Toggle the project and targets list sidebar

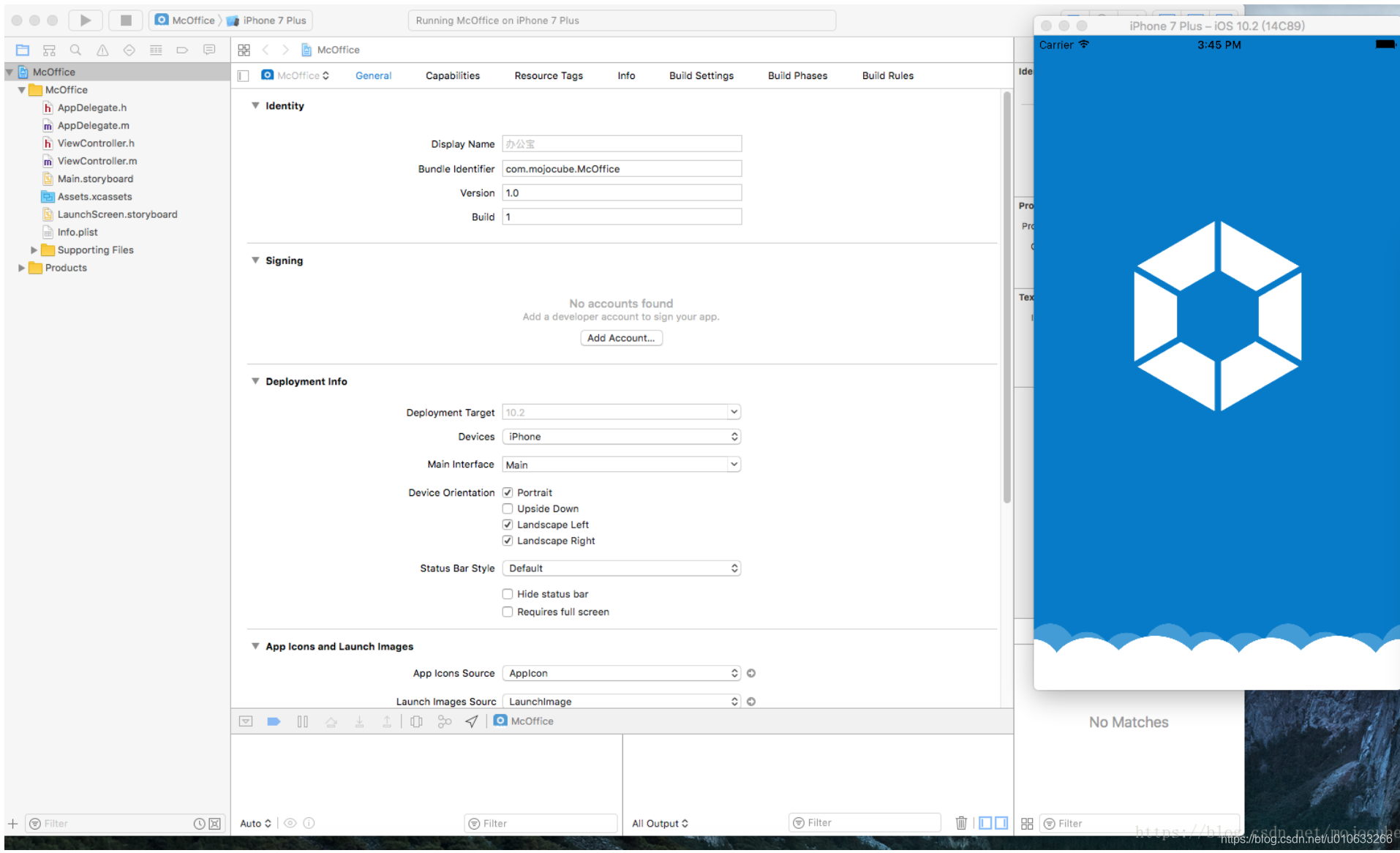(x=244, y=75)
